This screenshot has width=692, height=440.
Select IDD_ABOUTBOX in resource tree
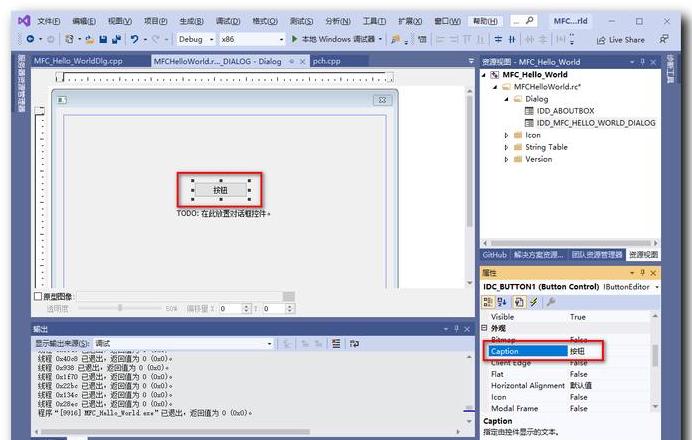click(565, 111)
